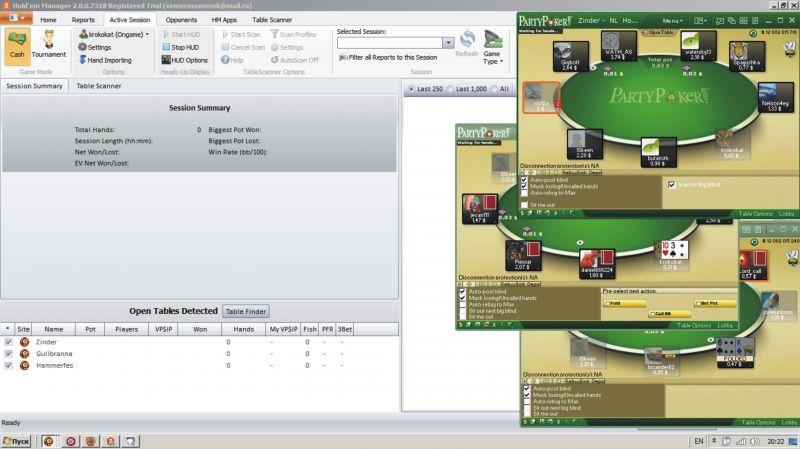Image resolution: width=800 pixels, height=449 pixels.
Task: Open TableScanner Settings
Action: [x=287, y=47]
